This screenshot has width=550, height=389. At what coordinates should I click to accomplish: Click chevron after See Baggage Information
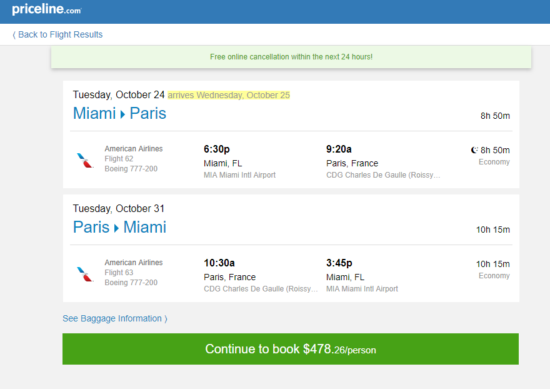coord(166,318)
